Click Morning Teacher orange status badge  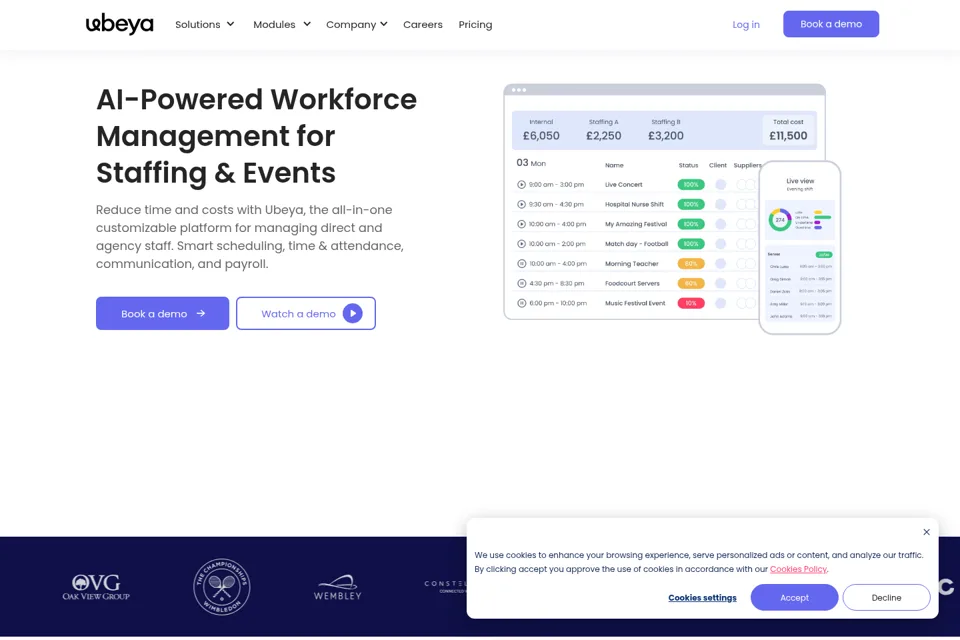tap(691, 263)
